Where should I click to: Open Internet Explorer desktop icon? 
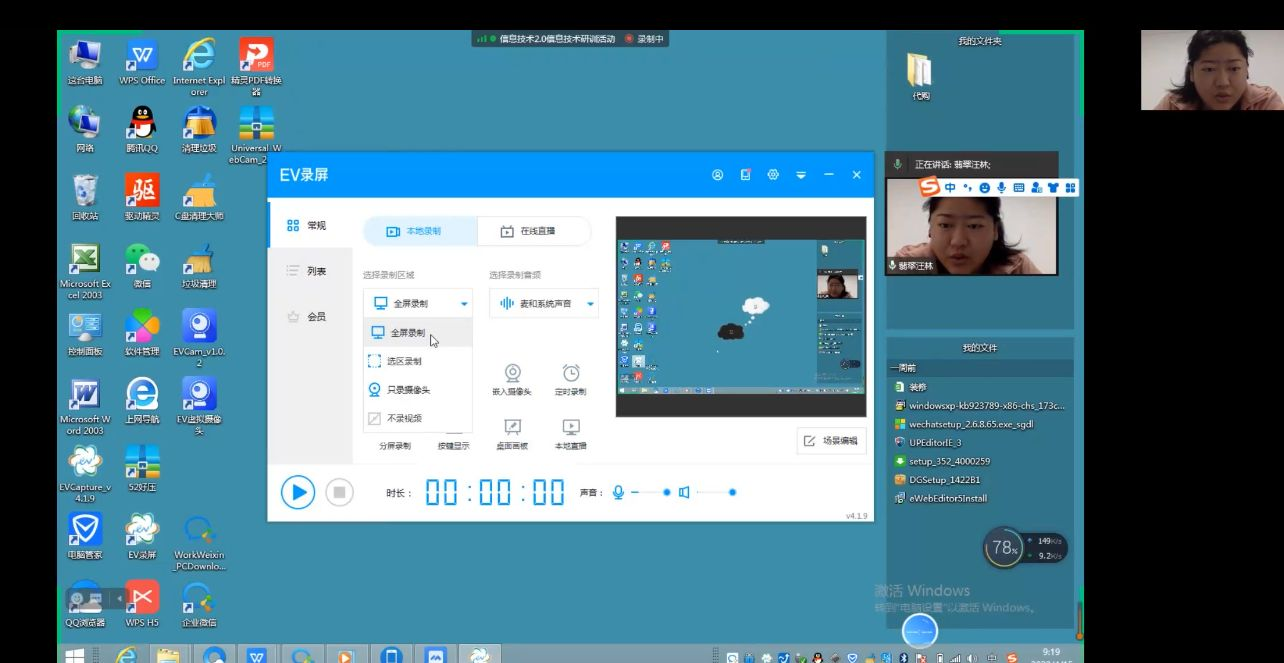point(199,66)
